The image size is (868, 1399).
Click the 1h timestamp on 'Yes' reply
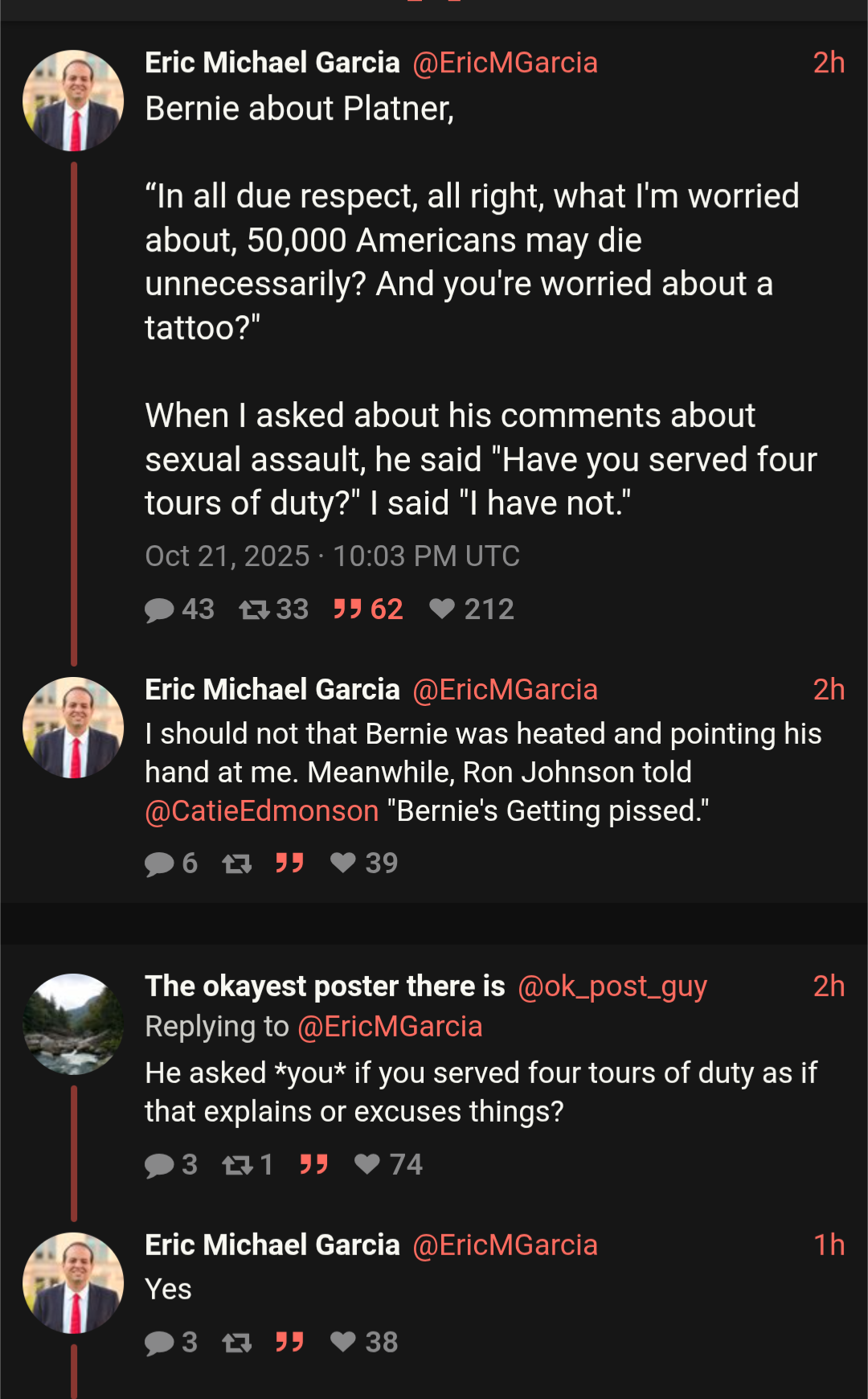829,1245
